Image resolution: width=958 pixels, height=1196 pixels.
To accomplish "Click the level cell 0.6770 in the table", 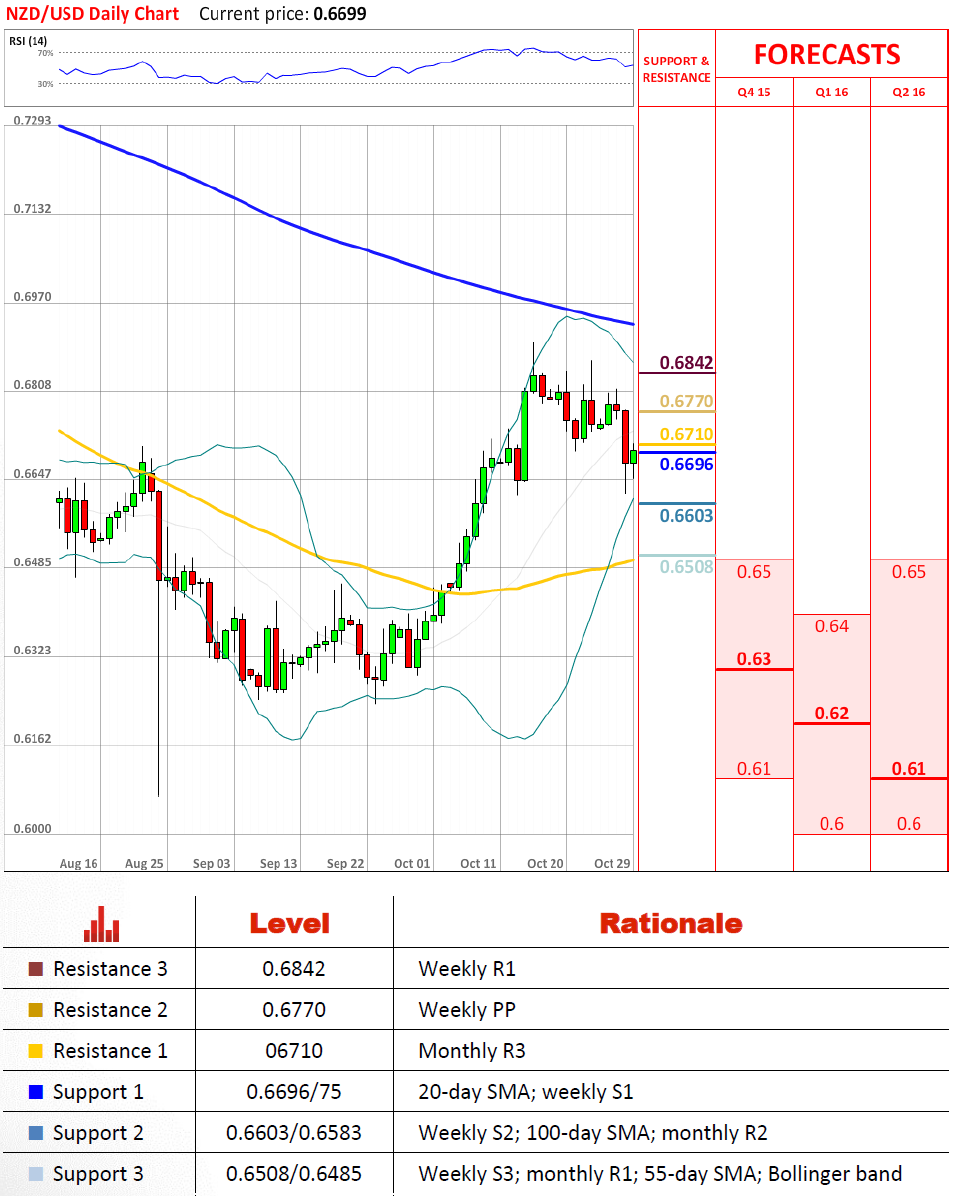I will (294, 1010).
